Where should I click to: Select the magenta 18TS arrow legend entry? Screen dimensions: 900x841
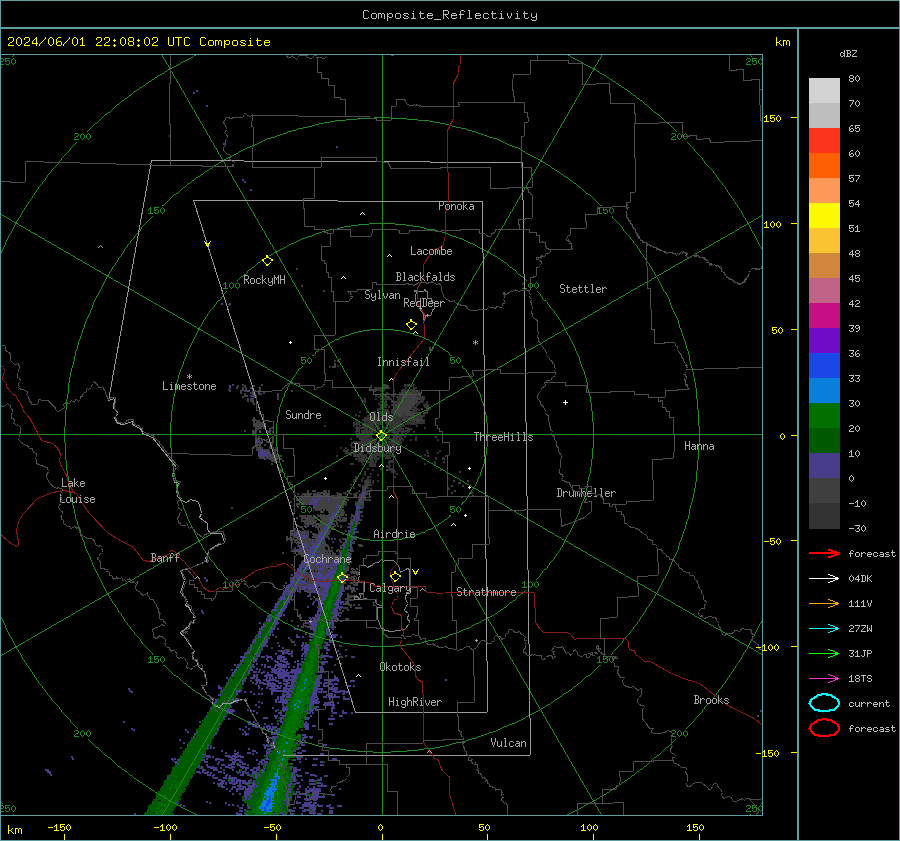824,679
